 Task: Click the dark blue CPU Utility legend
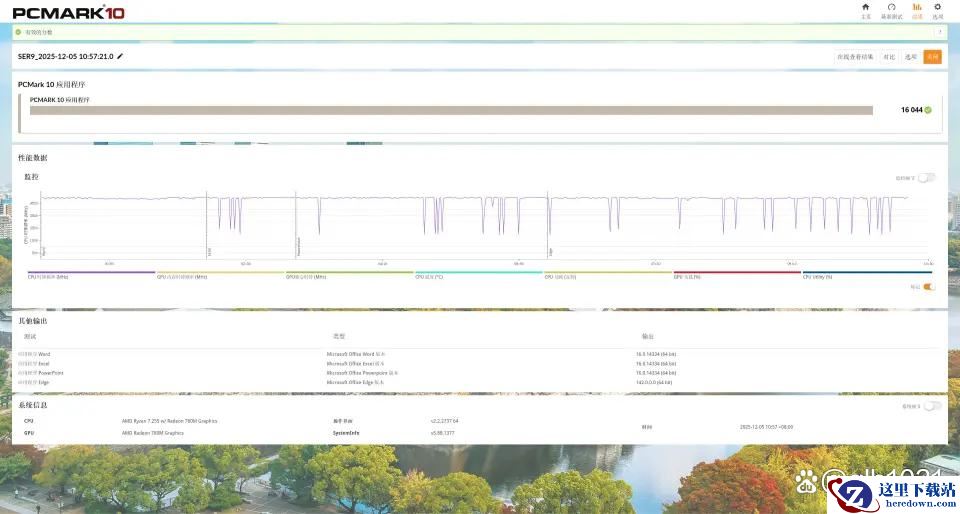(x=867, y=275)
